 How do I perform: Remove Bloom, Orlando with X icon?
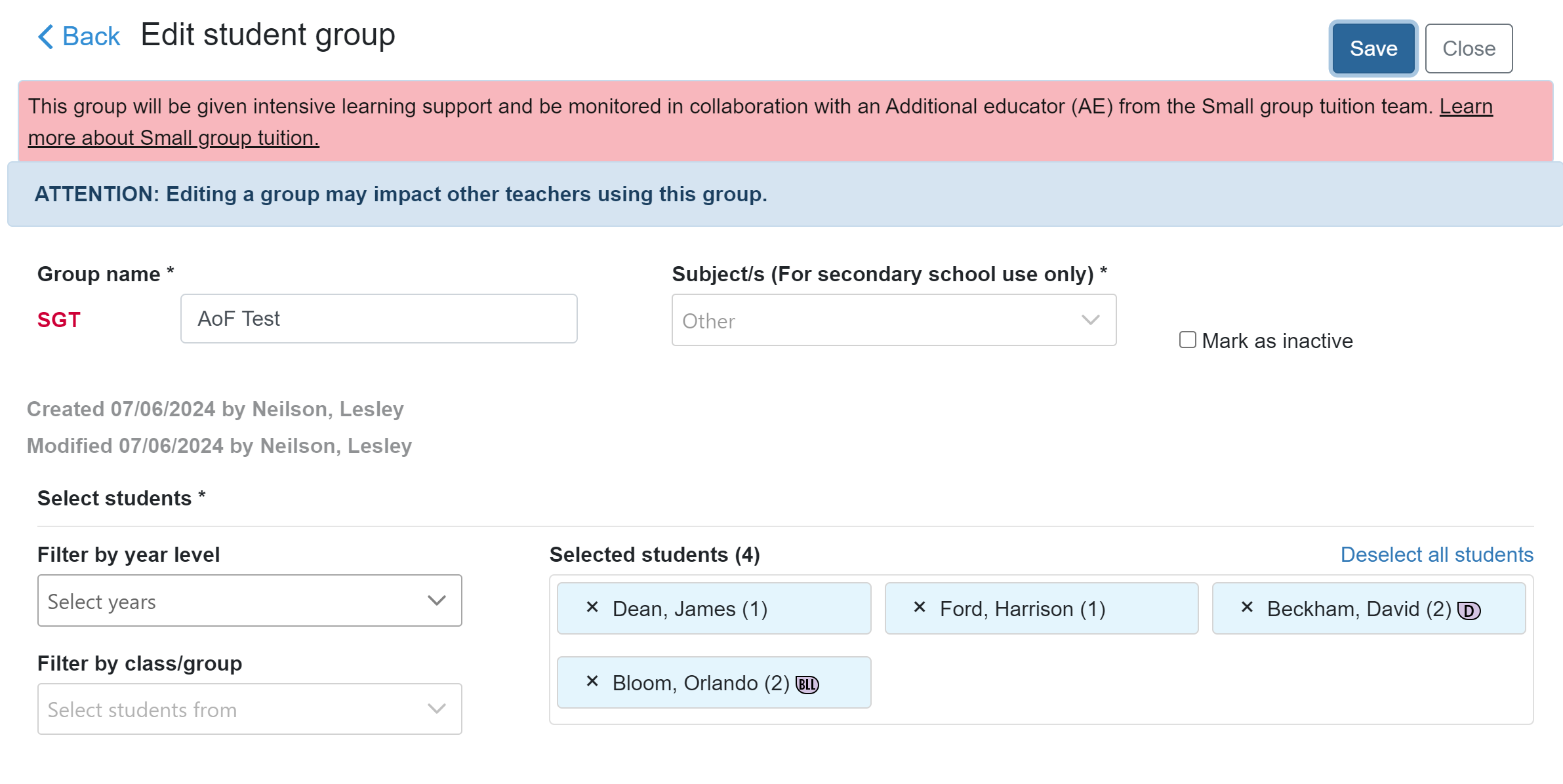click(592, 682)
